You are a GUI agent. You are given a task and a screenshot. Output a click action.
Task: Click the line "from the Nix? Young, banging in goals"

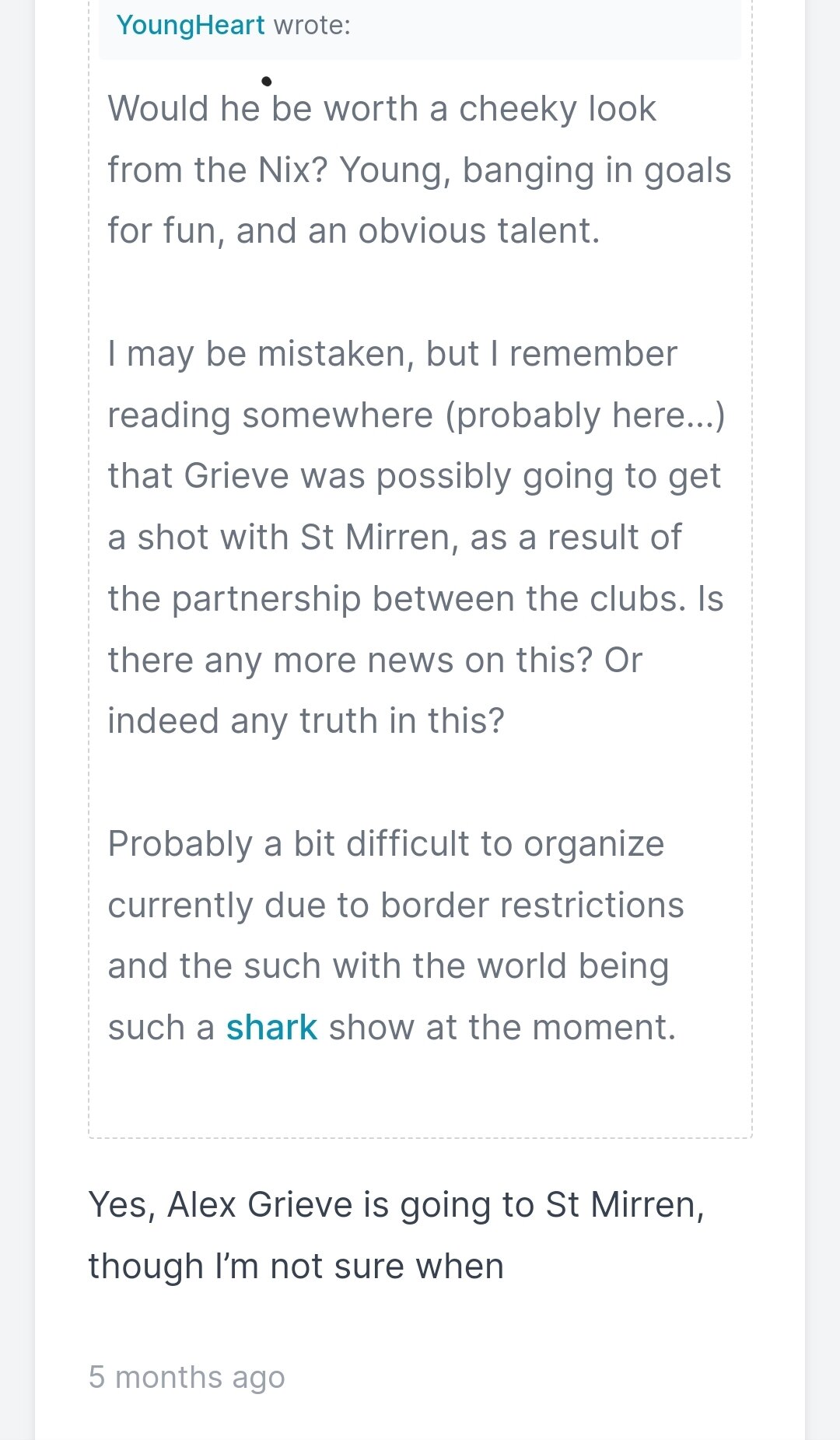tap(419, 170)
